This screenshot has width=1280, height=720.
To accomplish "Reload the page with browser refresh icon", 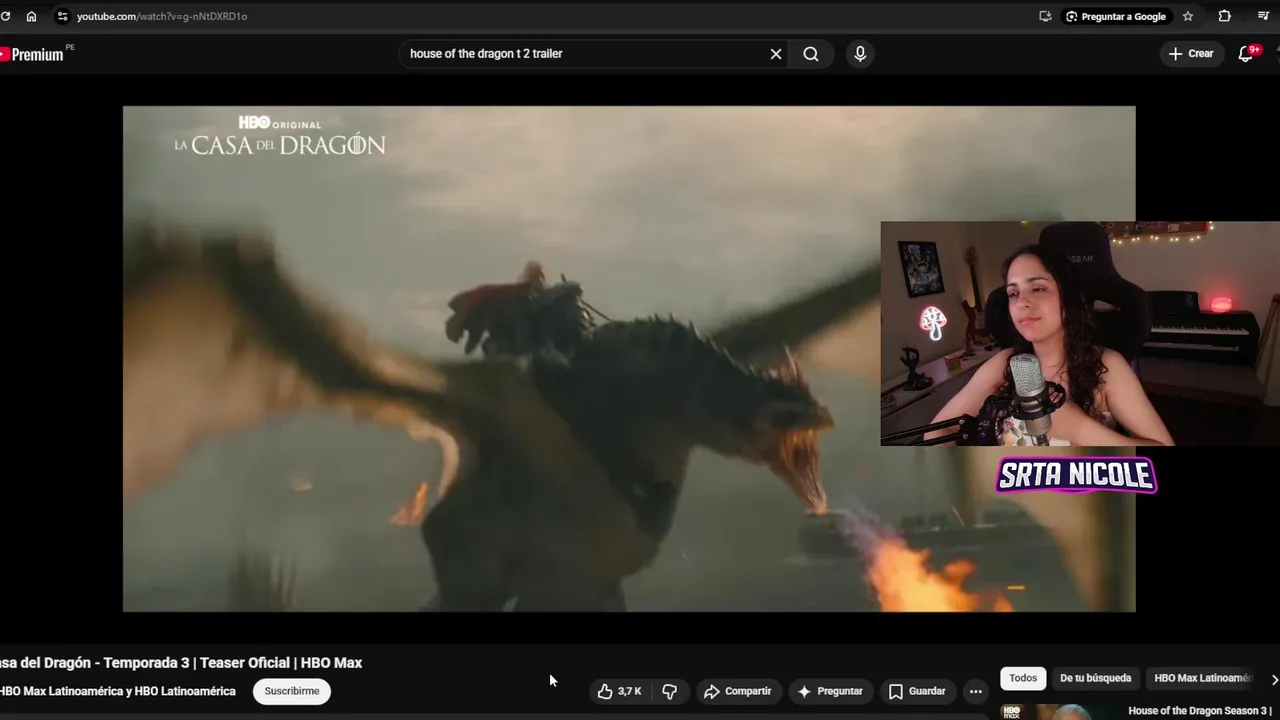I will point(5,16).
